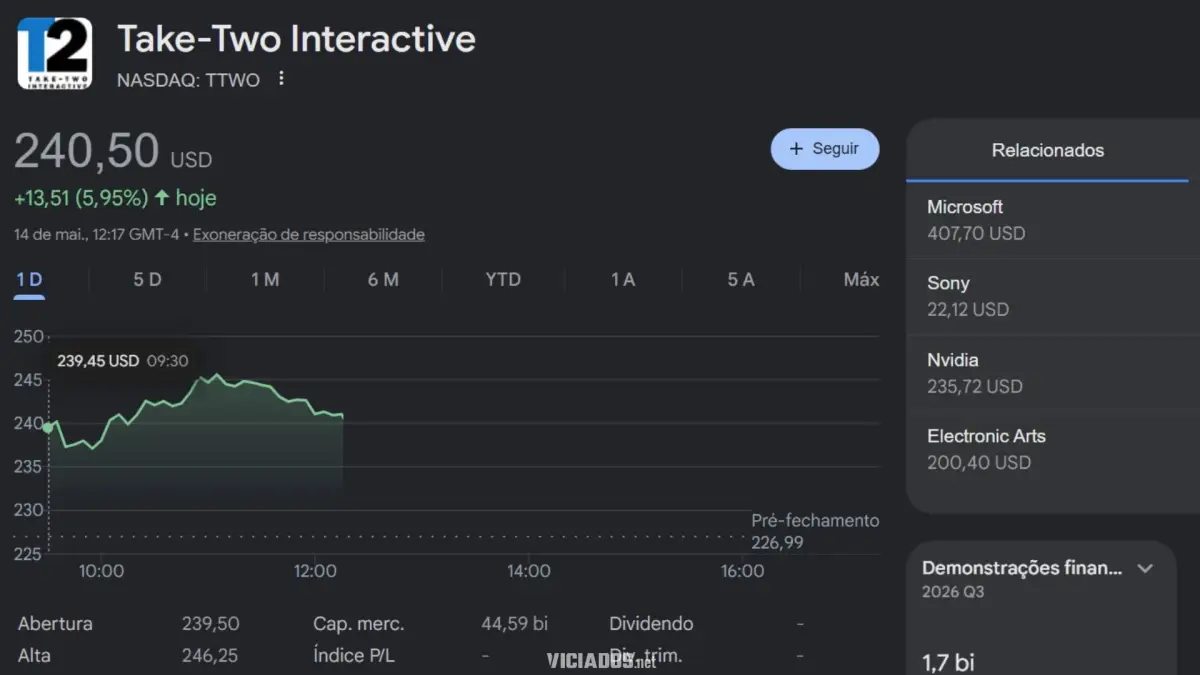Click the +13,51 (5,95%) change value
The width and height of the screenshot is (1200, 675).
[x=81, y=198]
